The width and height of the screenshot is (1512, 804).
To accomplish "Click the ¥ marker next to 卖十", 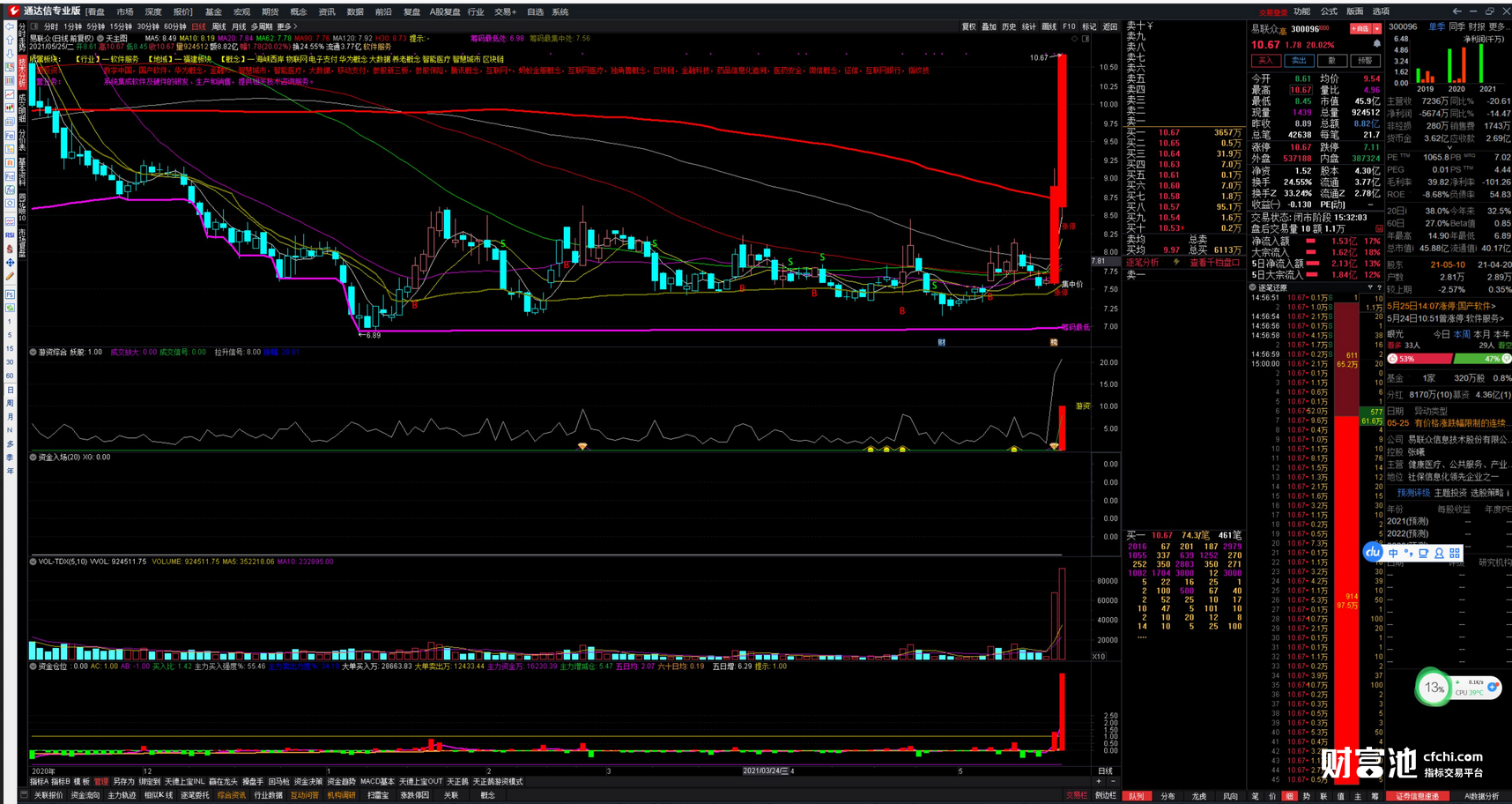I will click(1150, 26).
